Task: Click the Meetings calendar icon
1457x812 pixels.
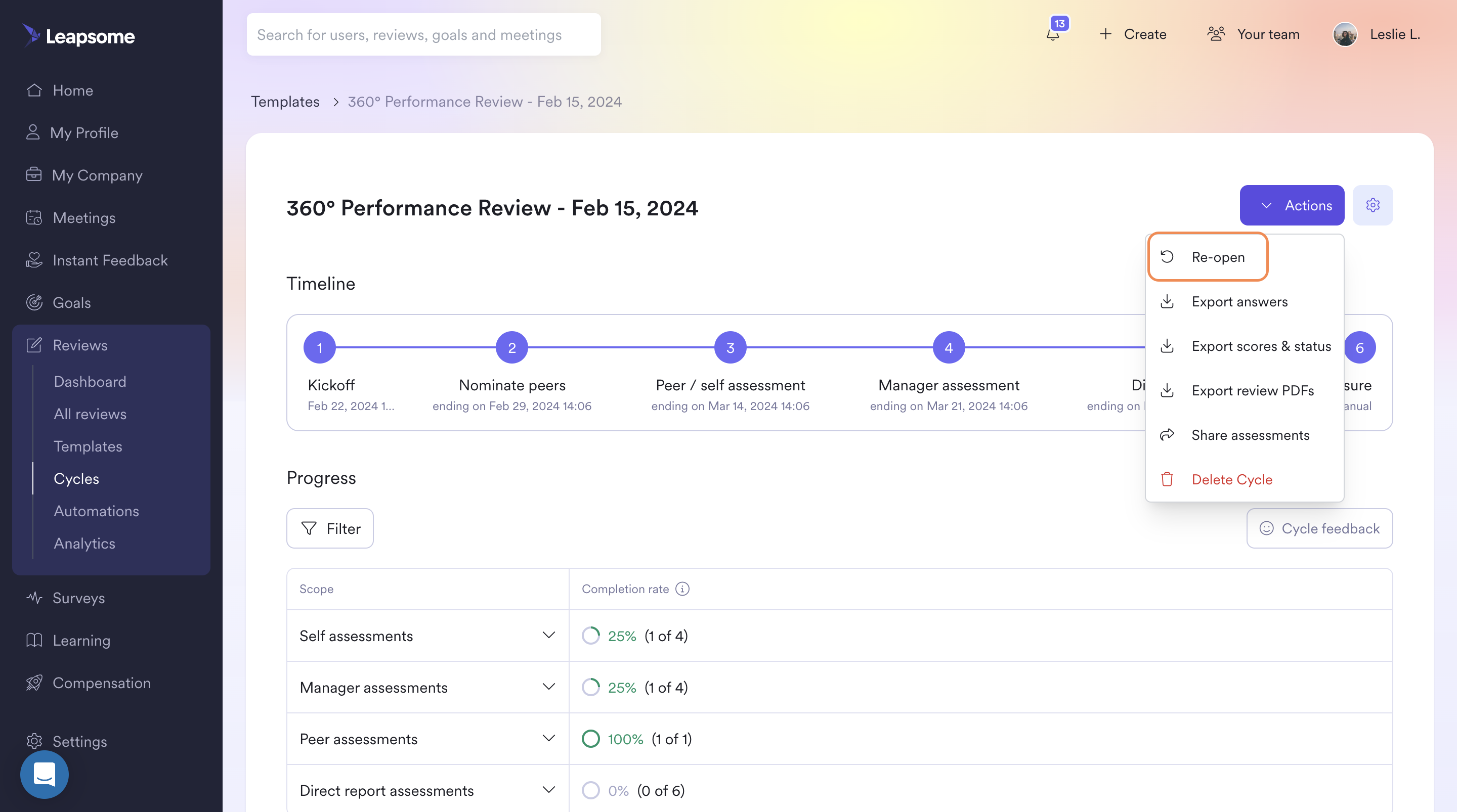Action: [34, 217]
